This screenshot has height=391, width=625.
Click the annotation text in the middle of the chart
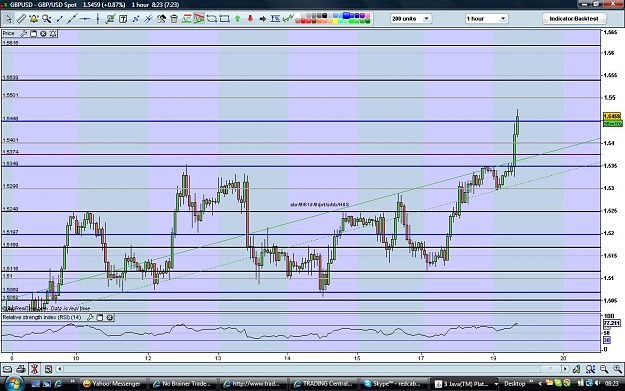pyautogui.click(x=319, y=204)
